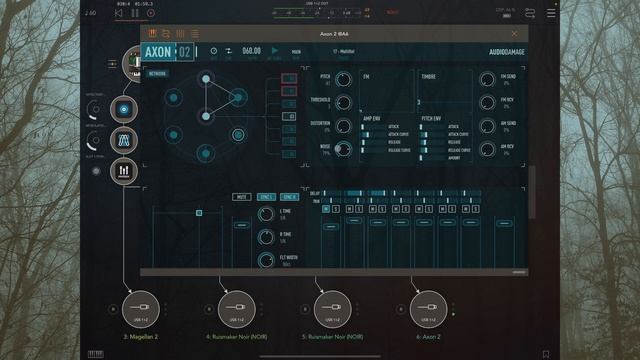Mute the second mixer channel

coord(349,209)
